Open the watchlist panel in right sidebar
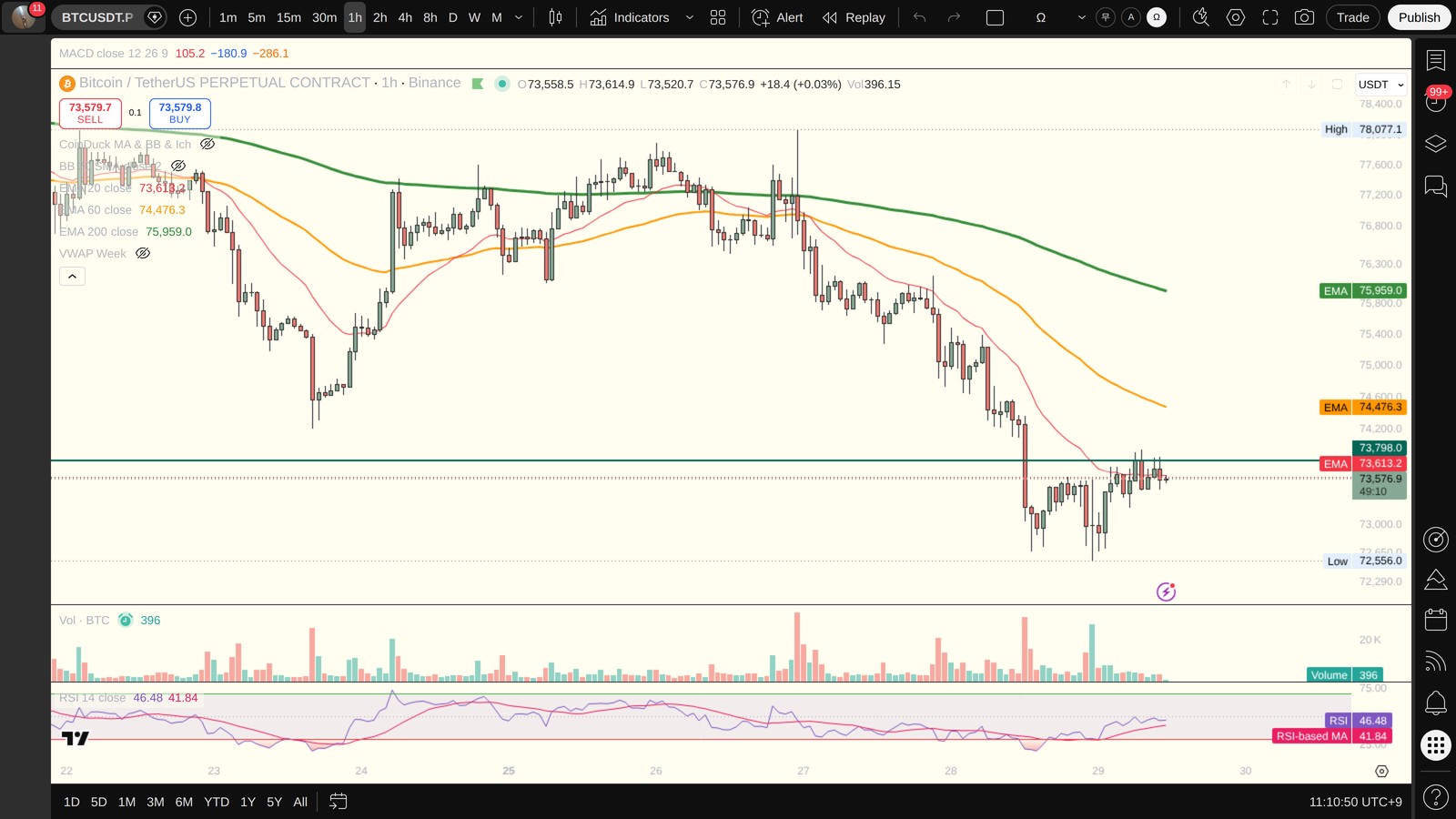The width and height of the screenshot is (1456, 819). [x=1436, y=61]
